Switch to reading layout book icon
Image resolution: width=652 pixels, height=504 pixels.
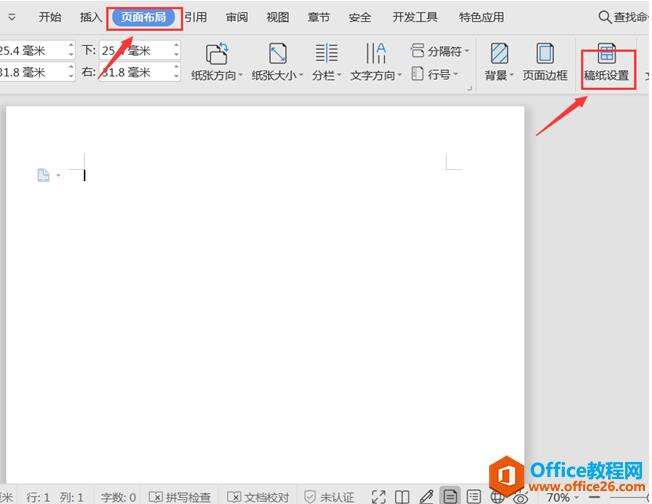(x=402, y=497)
